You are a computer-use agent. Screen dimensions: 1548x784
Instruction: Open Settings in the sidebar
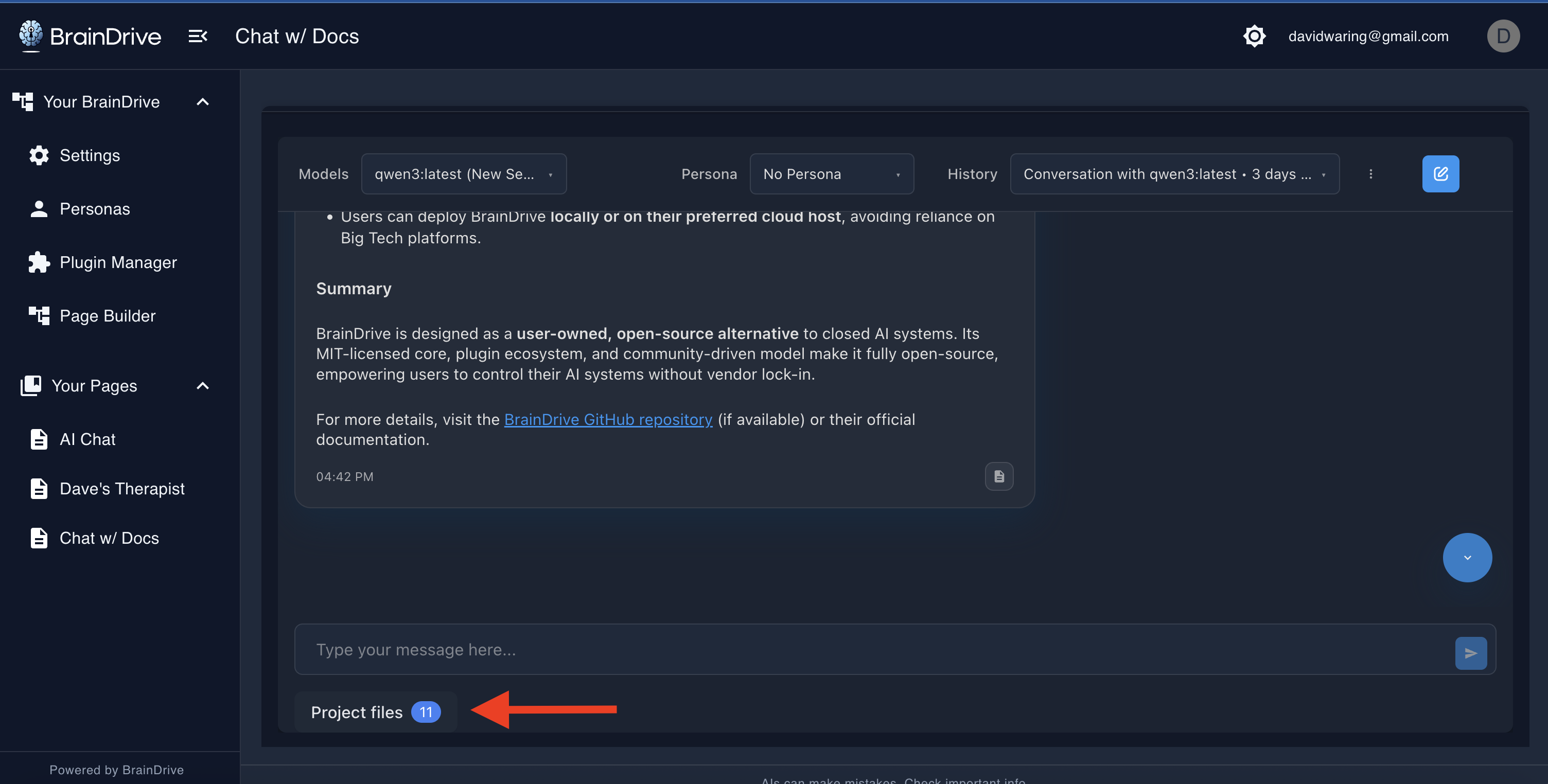(90, 155)
